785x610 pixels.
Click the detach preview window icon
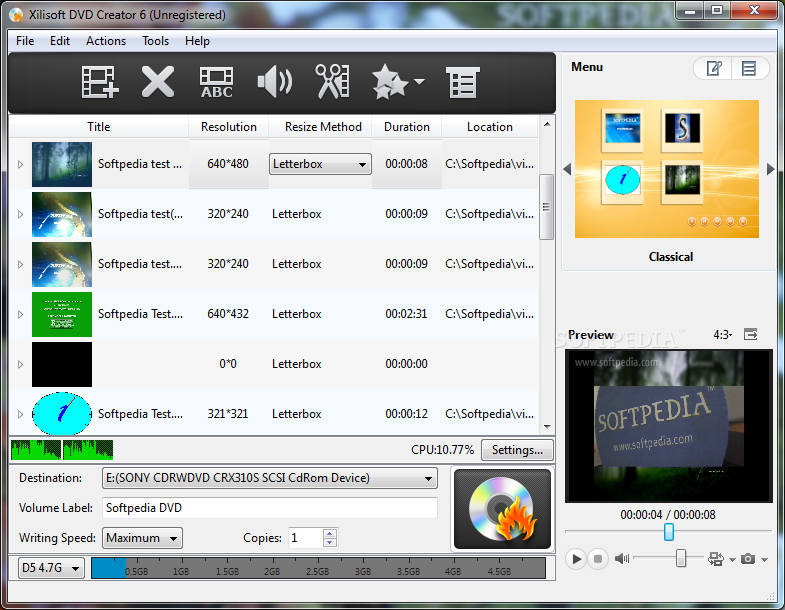(750, 334)
